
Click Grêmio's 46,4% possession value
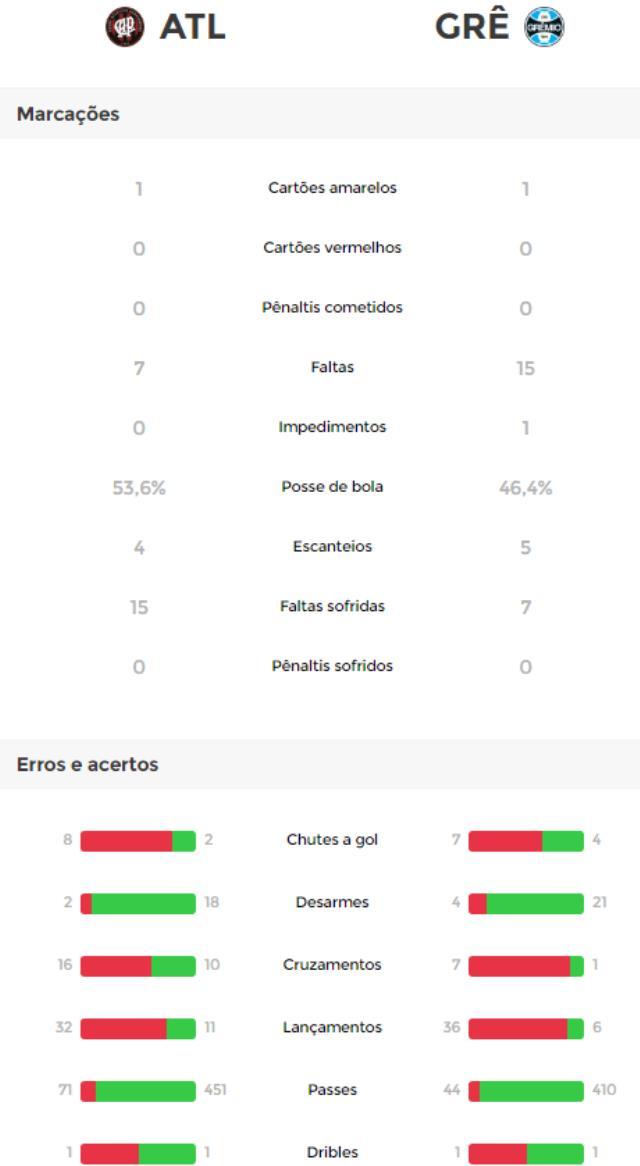(526, 489)
